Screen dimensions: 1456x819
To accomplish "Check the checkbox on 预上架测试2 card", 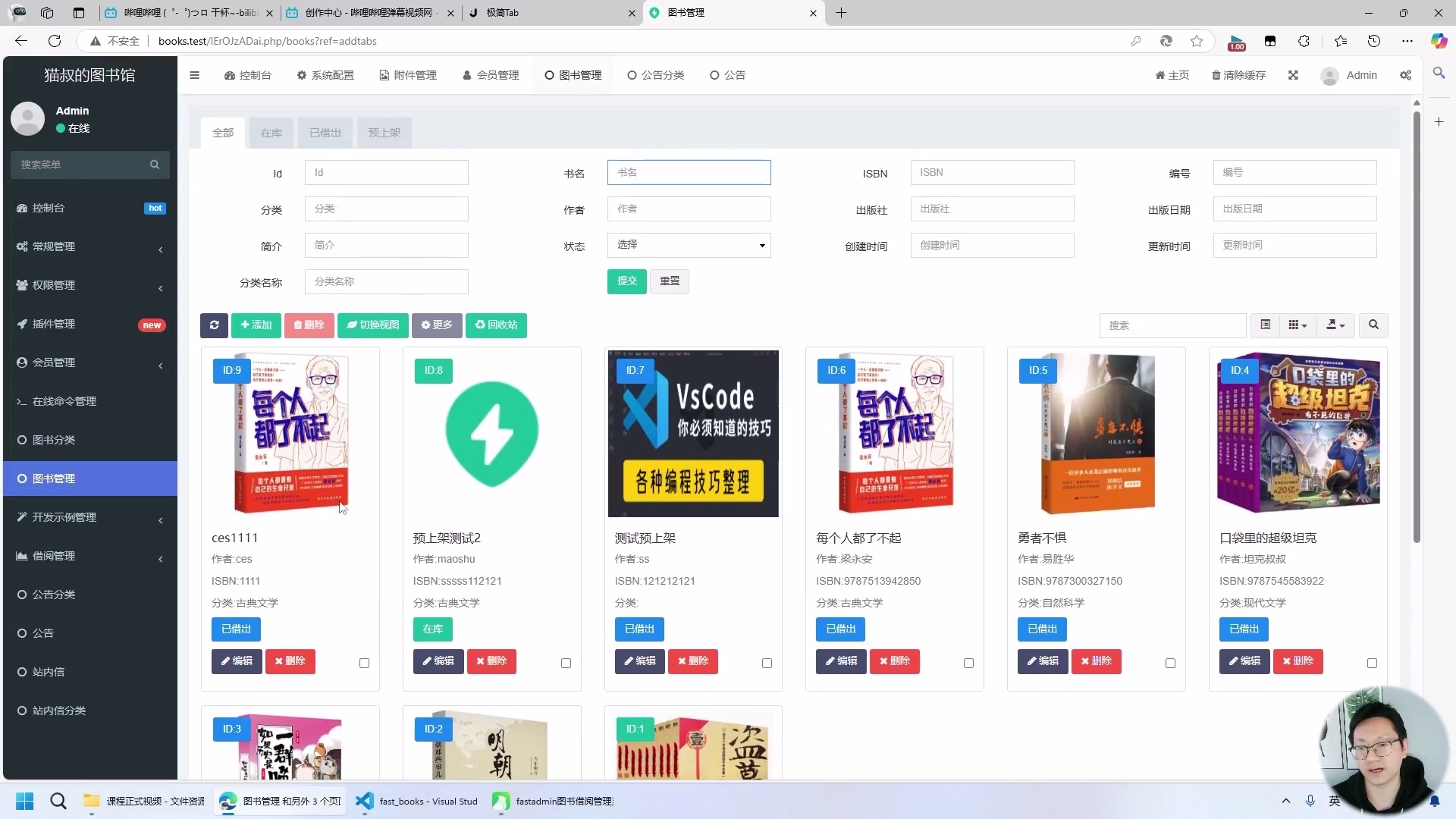I will (566, 663).
